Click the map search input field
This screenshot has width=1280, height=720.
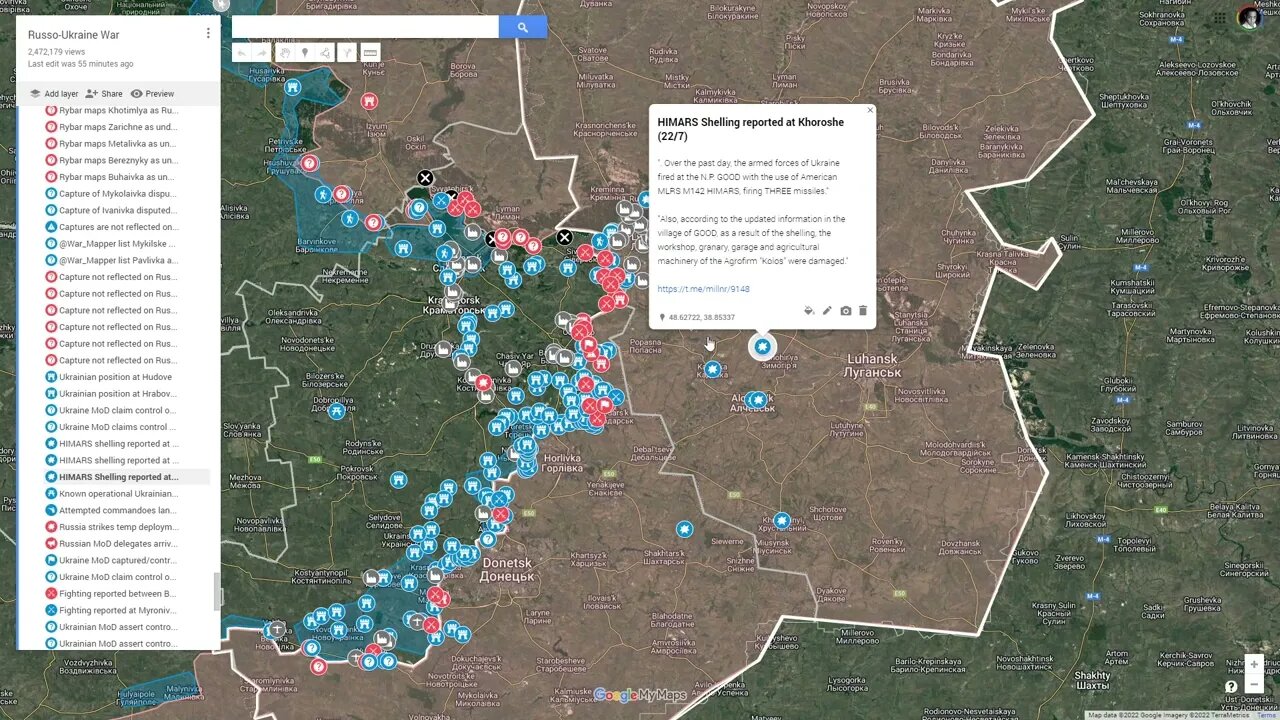[x=365, y=27]
